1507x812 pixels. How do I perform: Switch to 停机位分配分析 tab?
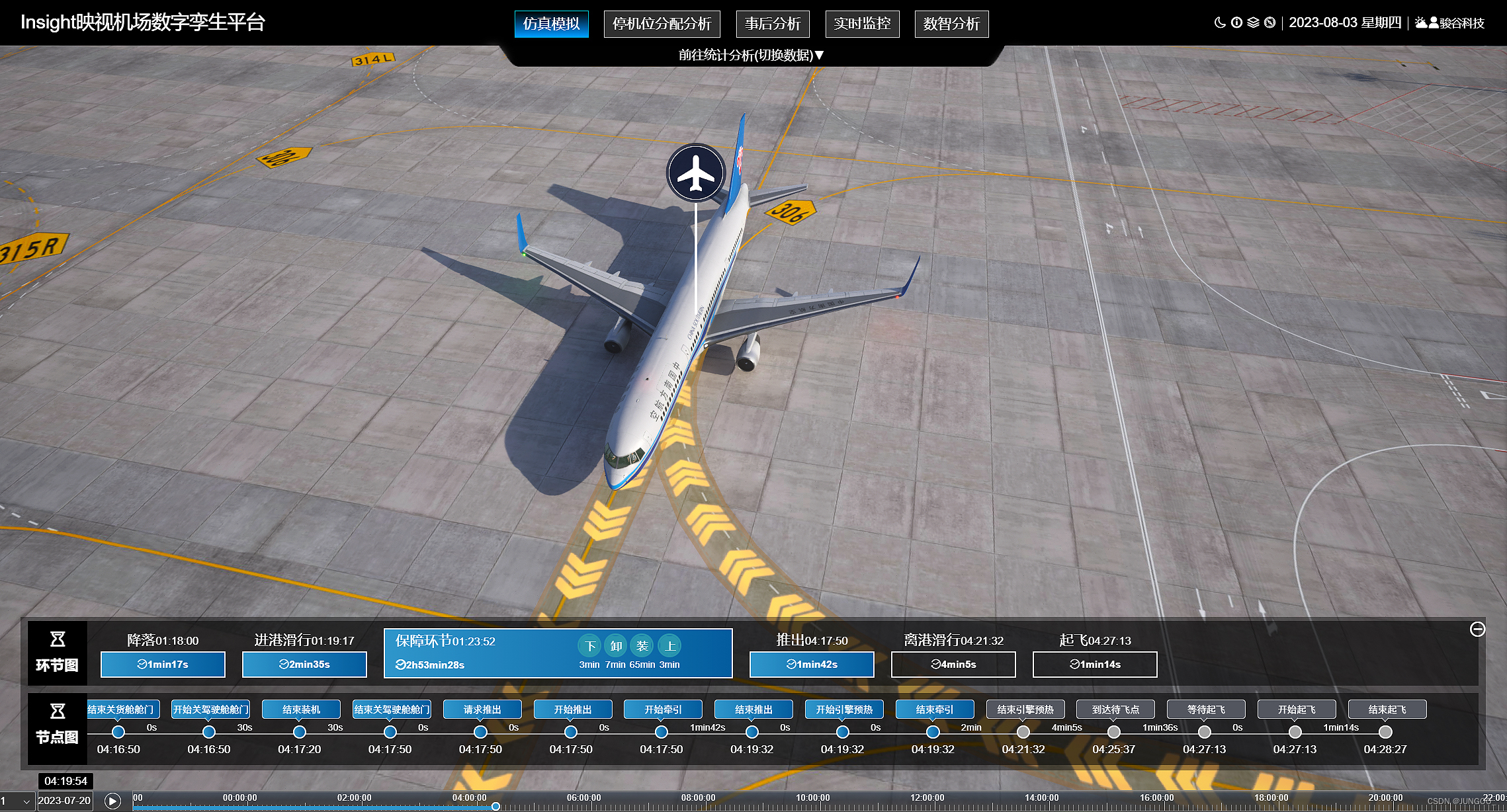click(x=662, y=24)
